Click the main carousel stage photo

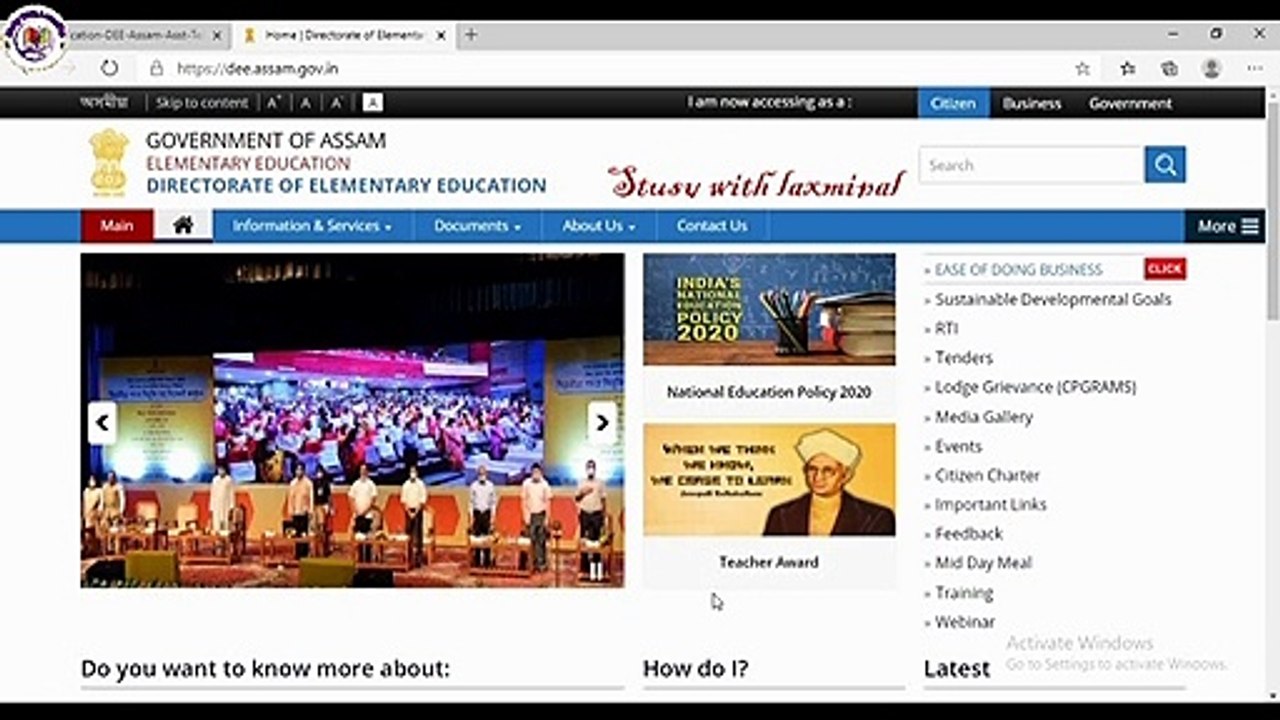click(x=352, y=420)
